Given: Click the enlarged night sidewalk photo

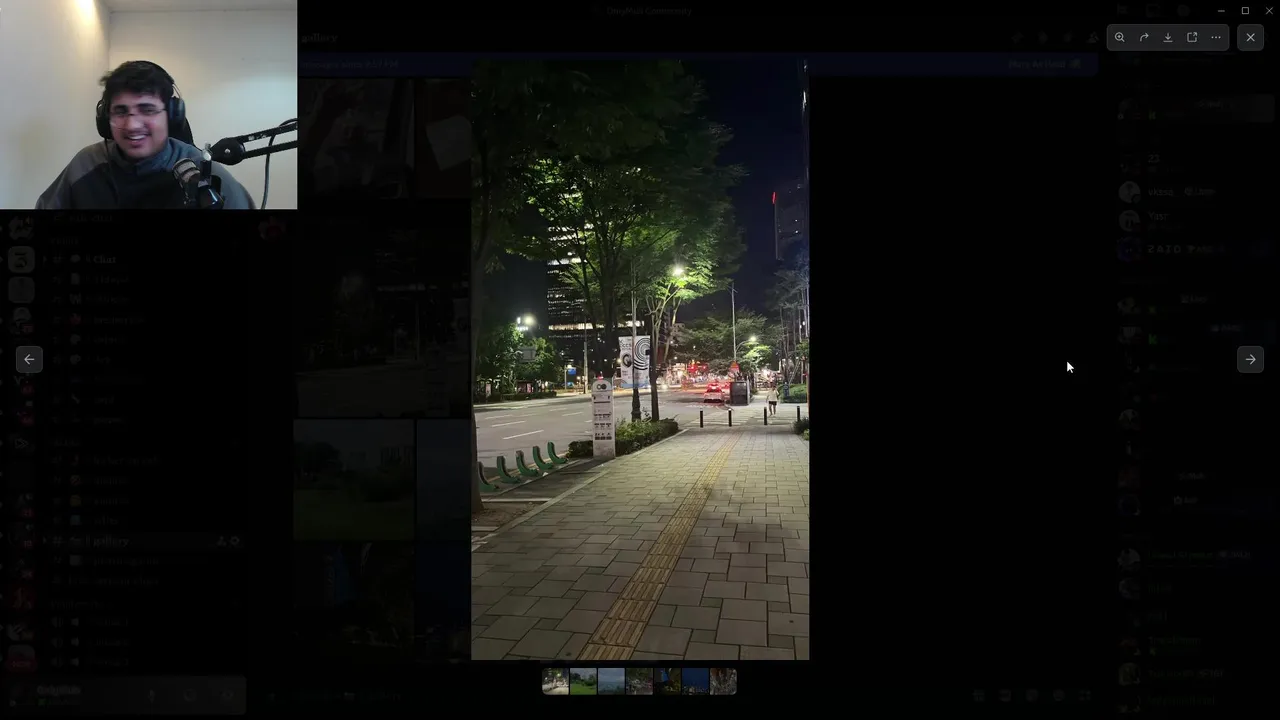Looking at the screenshot, I should [640, 360].
